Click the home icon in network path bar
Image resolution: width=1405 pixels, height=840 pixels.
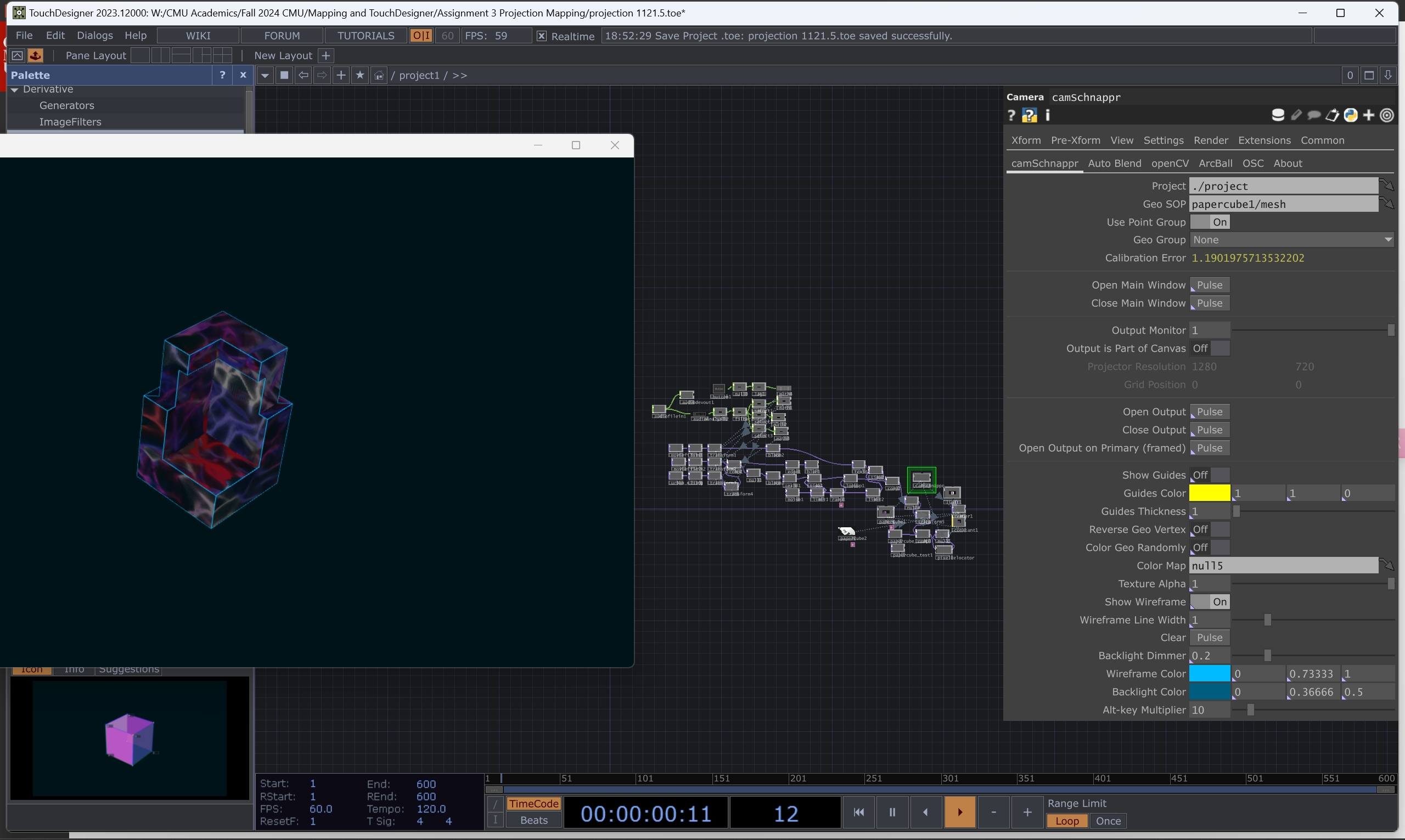pyautogui.click(x=379, y=75)
